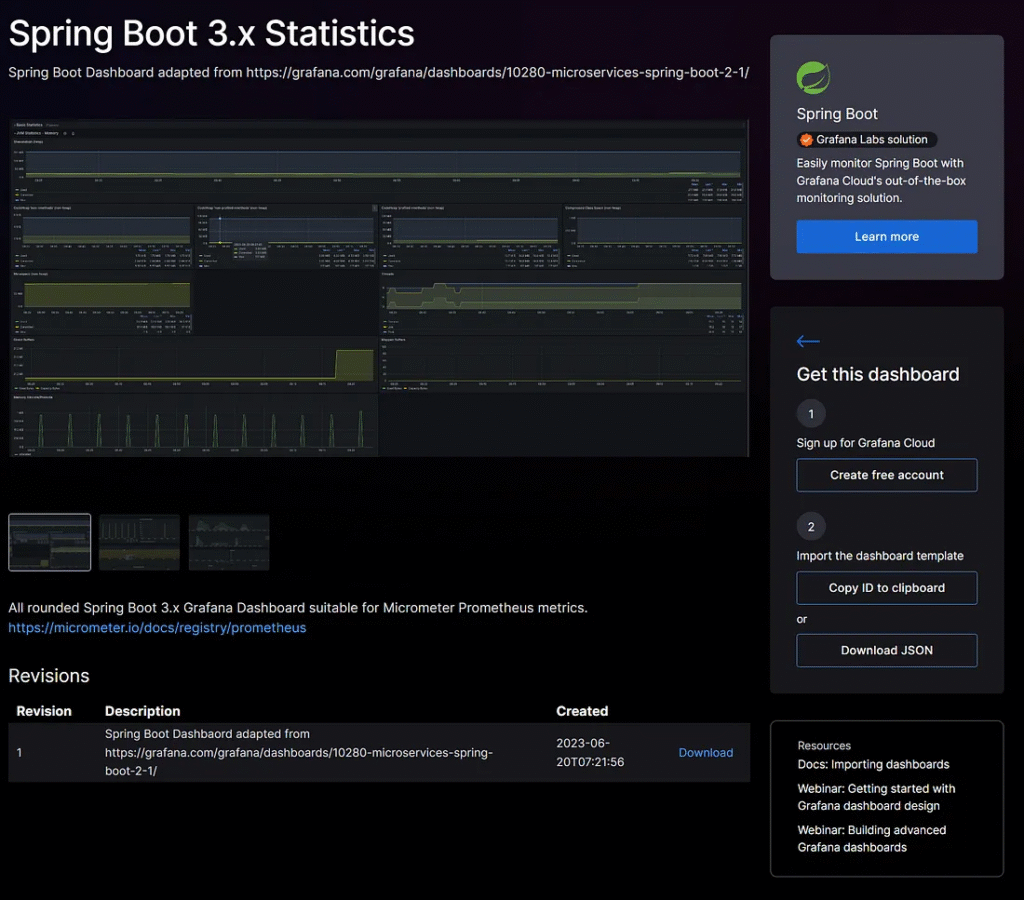This screenshot has width=1024, height=900.
Task: Open the micrometer.io Prometheus docs link
Action: click(x=157, y=628)
